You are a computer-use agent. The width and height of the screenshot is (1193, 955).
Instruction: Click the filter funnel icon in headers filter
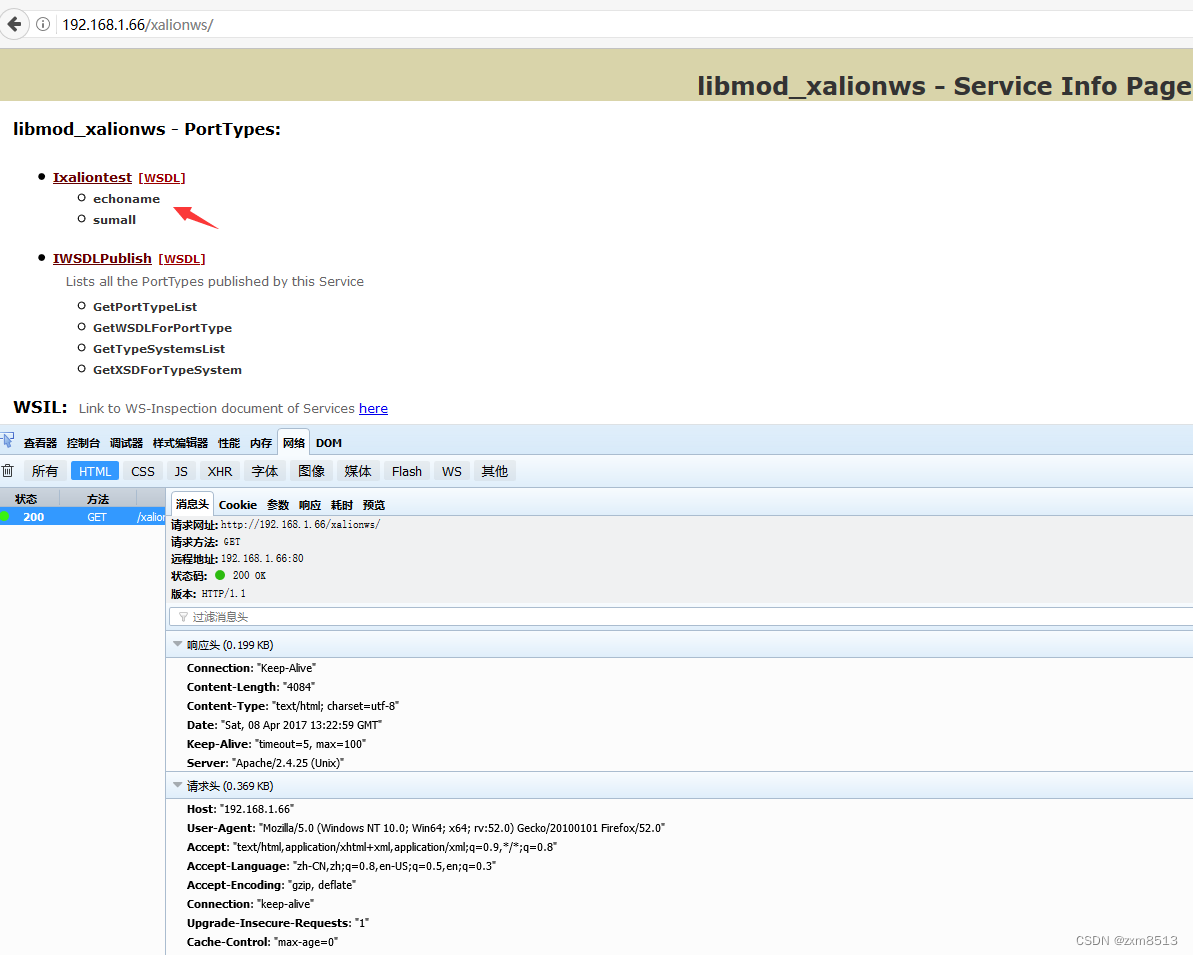pos(183,616)
